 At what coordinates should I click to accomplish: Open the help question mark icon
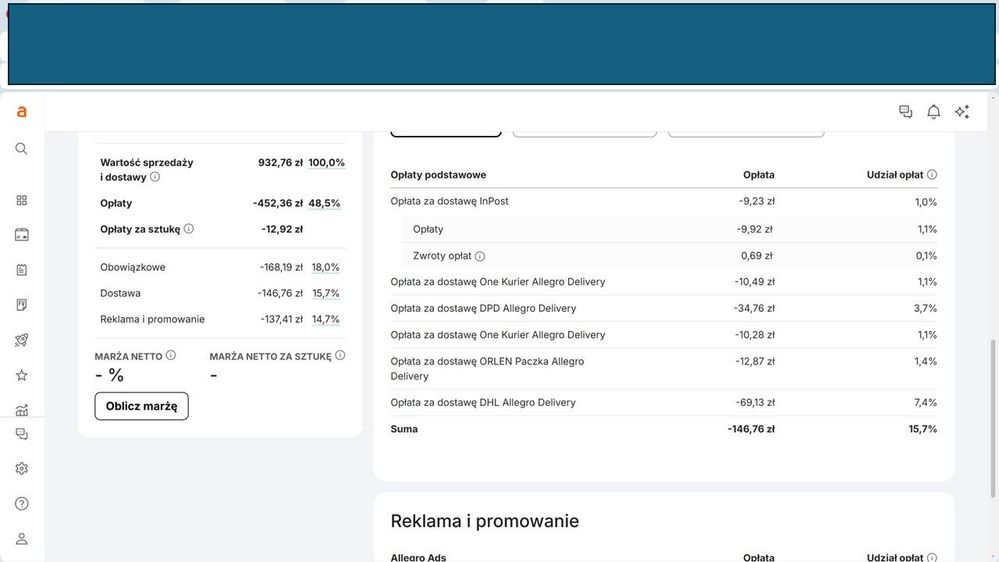tap(22, 503)
